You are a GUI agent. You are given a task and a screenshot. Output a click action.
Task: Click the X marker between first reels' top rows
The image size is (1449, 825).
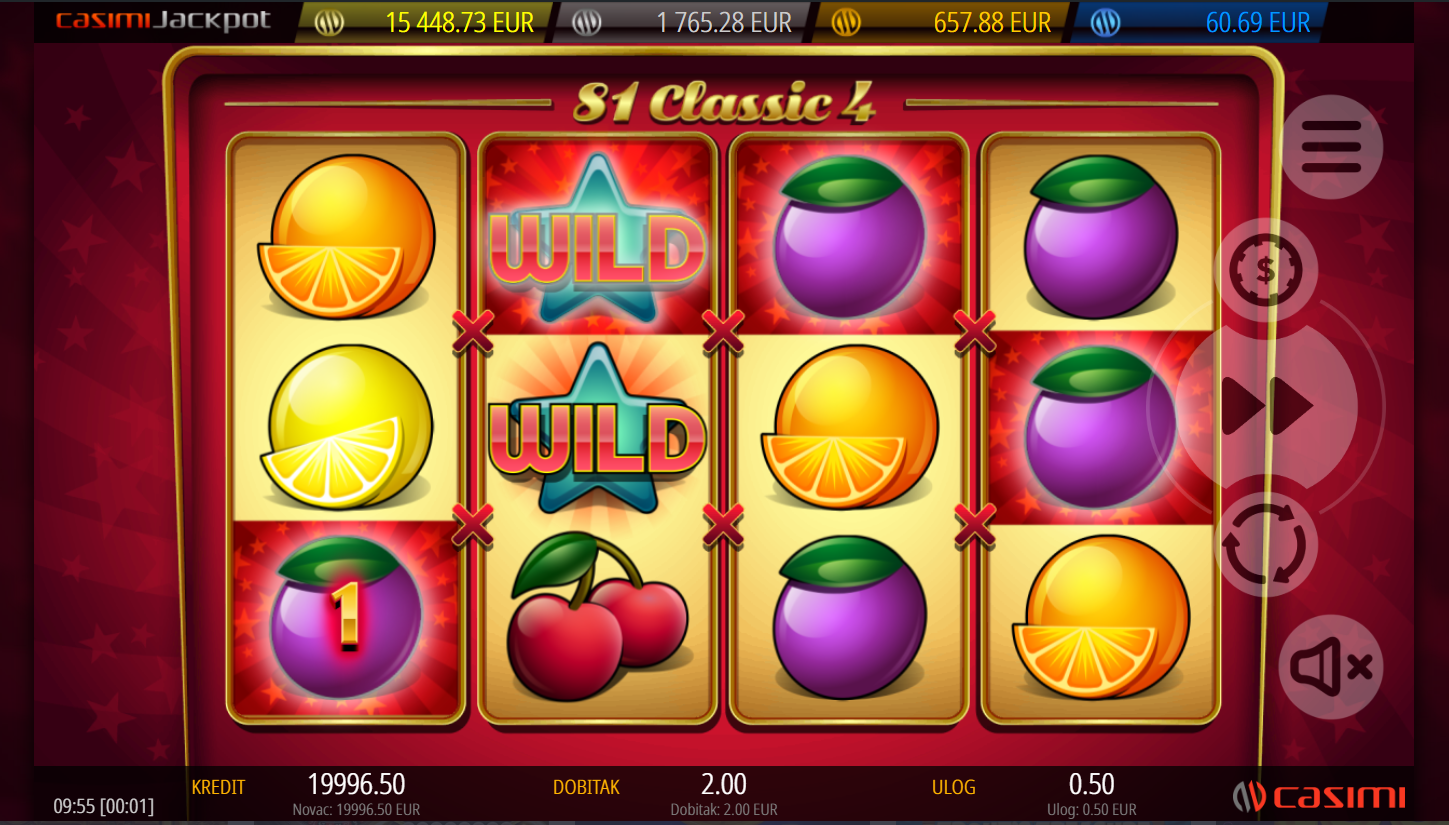[472, 332]
